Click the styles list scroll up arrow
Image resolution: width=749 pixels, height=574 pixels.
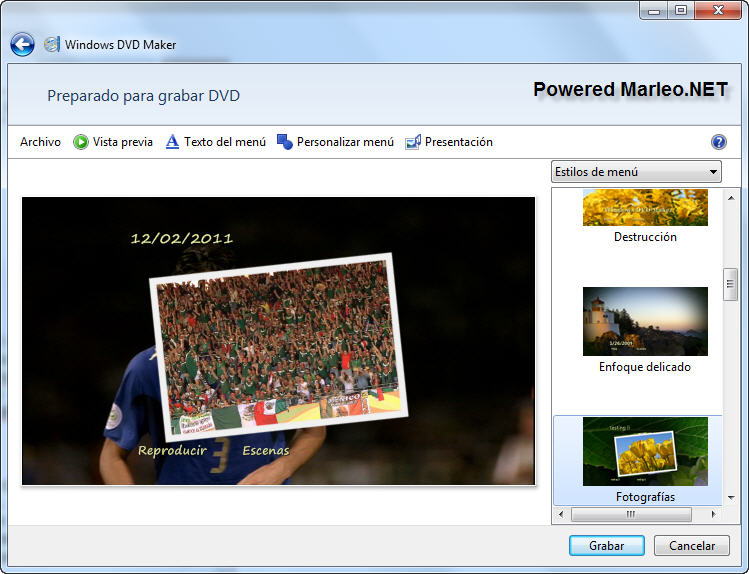[731, 197]
